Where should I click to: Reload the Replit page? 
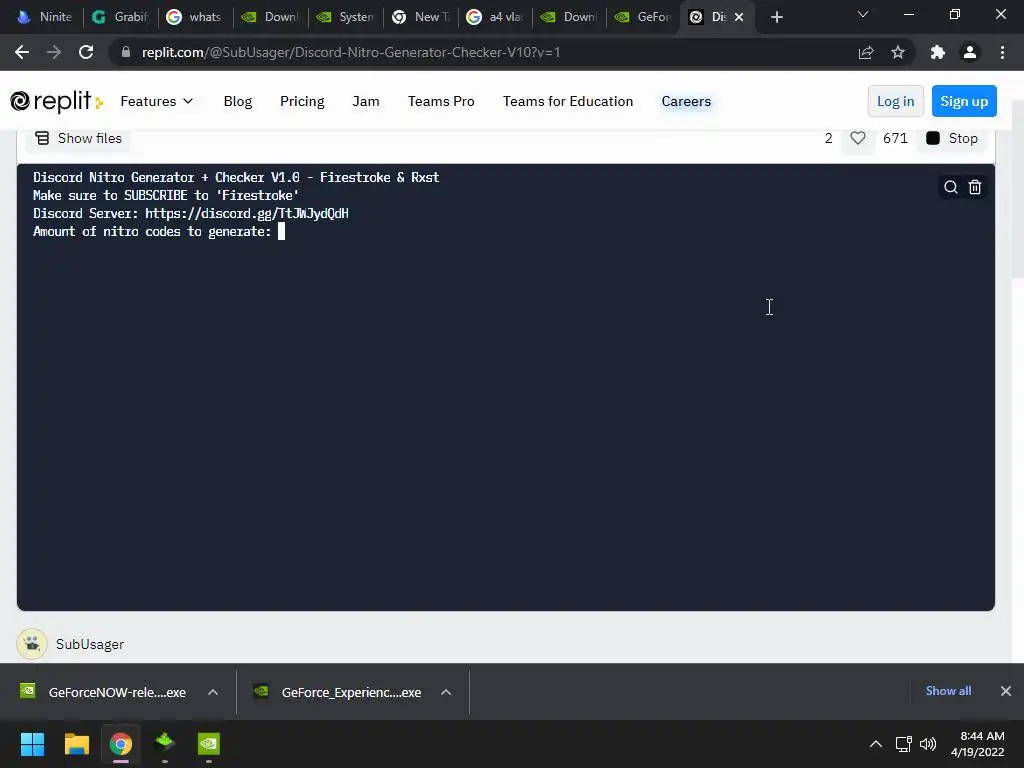86,52
